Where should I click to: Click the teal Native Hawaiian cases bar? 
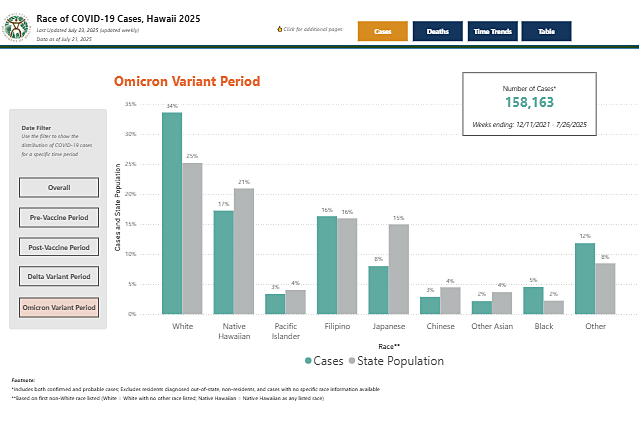pos(223,262)
